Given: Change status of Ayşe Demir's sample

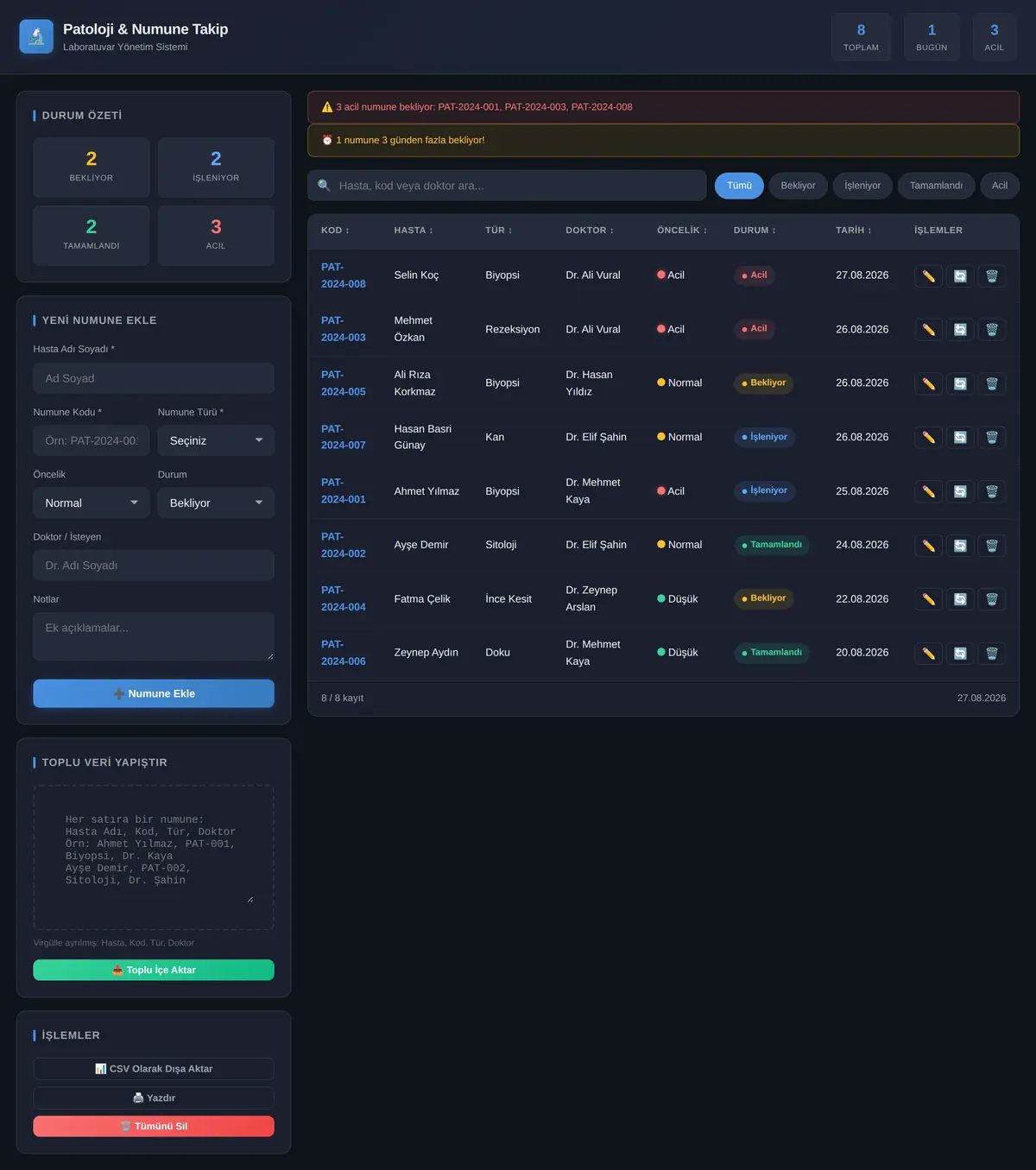Looking at the screenshot, I should (x=960, y=546).
